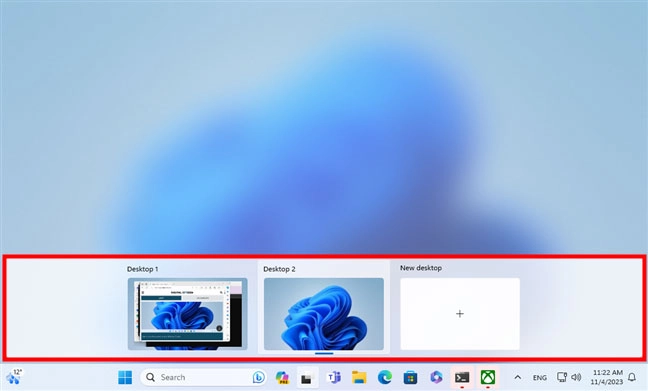Open the volume quick settings
Image resolution: width=648 pixels, height=391 pixels.
[576, 377]
